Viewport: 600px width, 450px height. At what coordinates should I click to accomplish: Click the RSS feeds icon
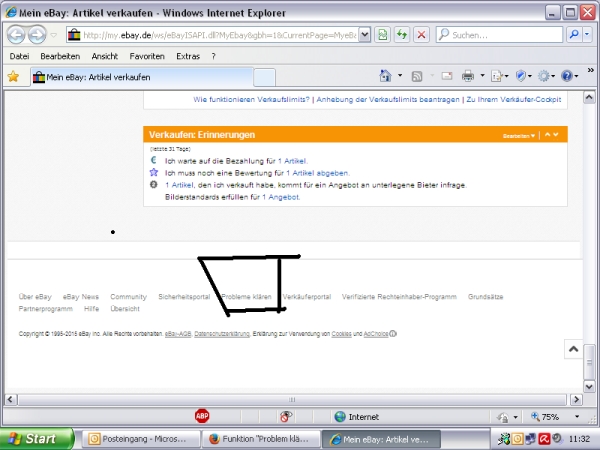(417, 77)
